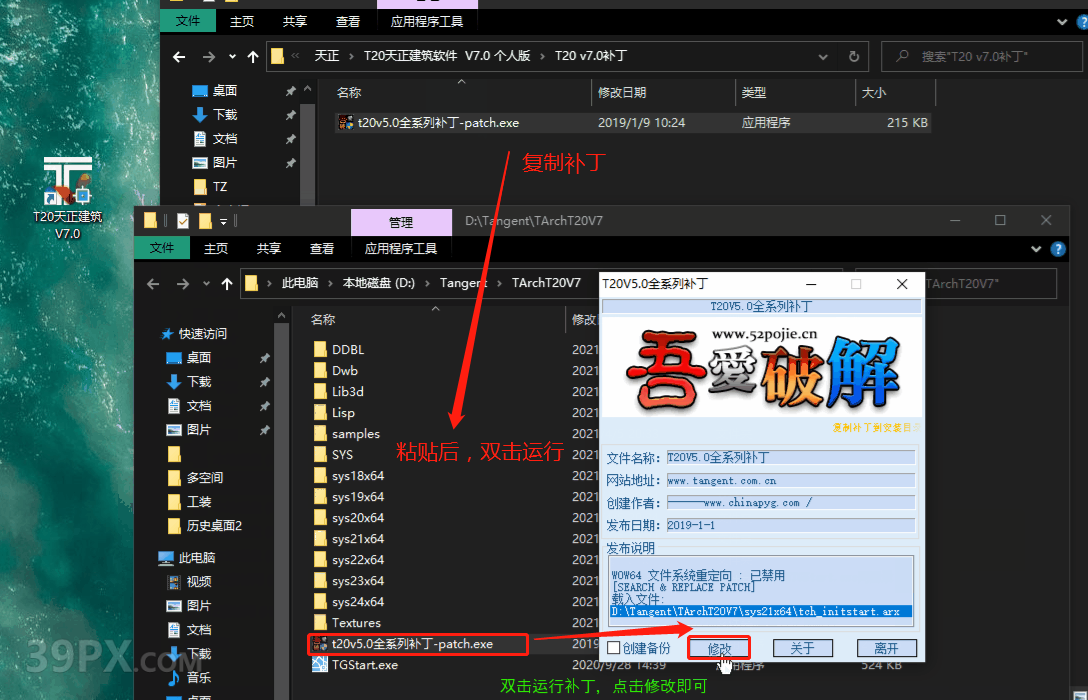Open 应用程序工具 tab in top window
The width and height of the screenshot is (1088, 700).
(x=427, y=22)
